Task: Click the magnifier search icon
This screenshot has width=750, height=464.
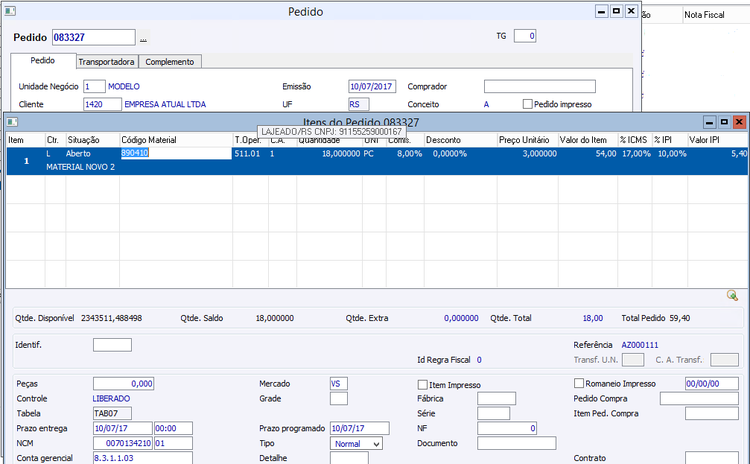Action: (x=732, y=295)
